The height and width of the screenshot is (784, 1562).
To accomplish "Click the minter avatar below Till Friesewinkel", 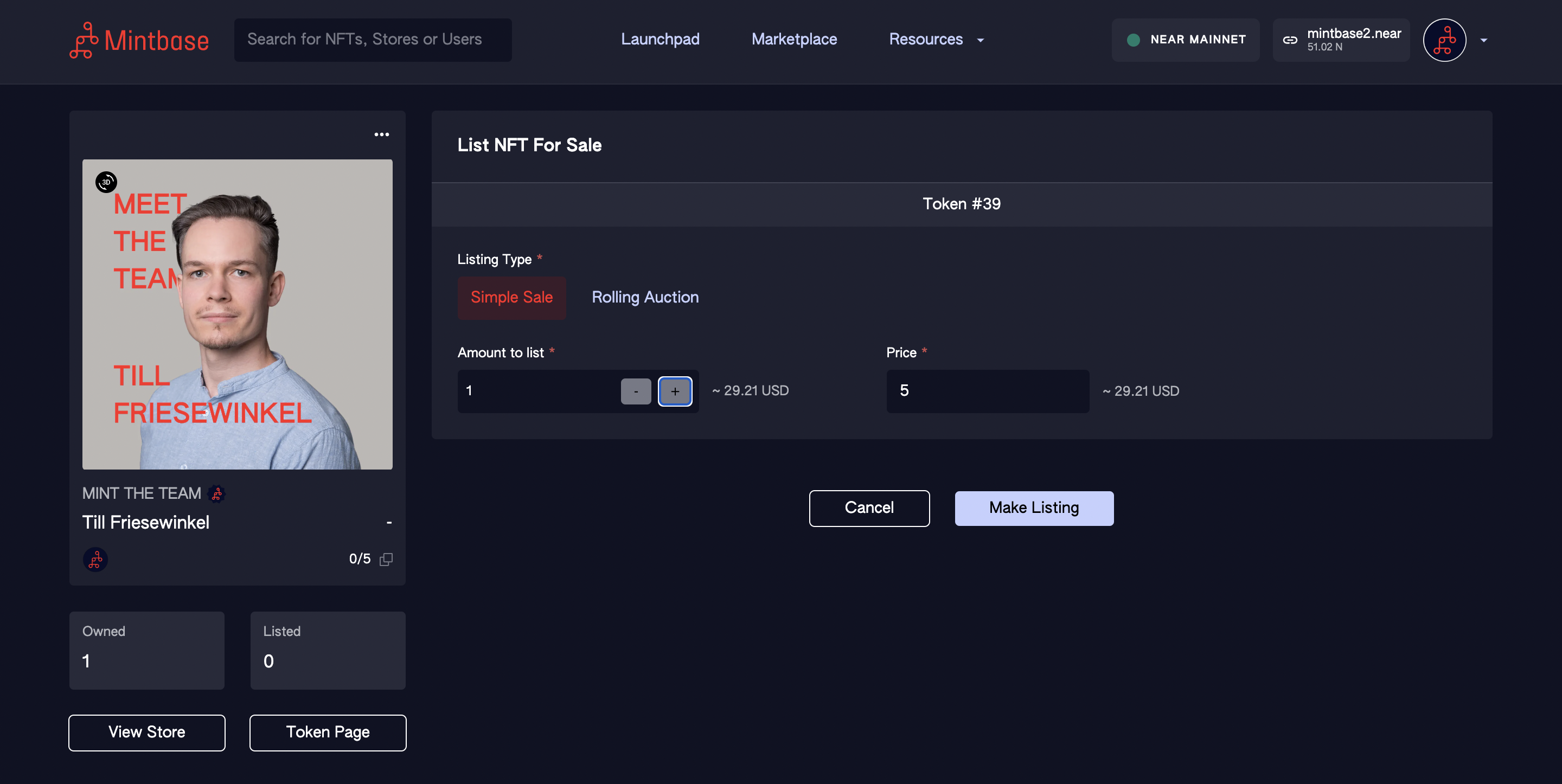I will click(95, 559).
